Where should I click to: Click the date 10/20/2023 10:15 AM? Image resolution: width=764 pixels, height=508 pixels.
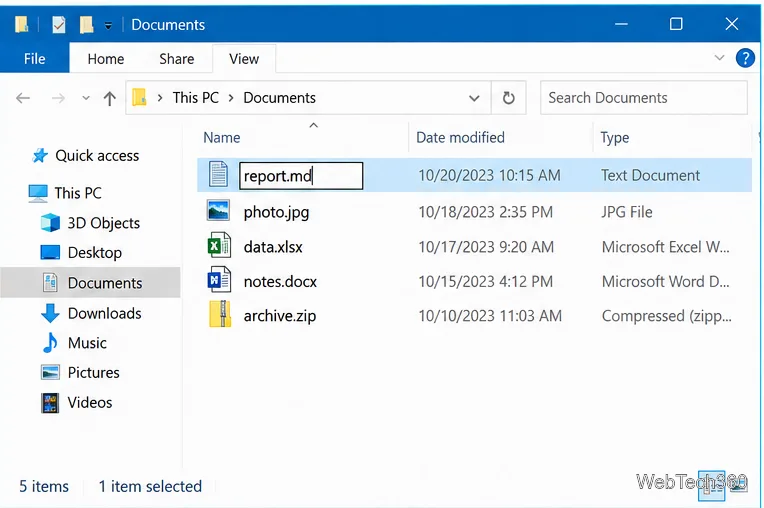click(489, 175)
